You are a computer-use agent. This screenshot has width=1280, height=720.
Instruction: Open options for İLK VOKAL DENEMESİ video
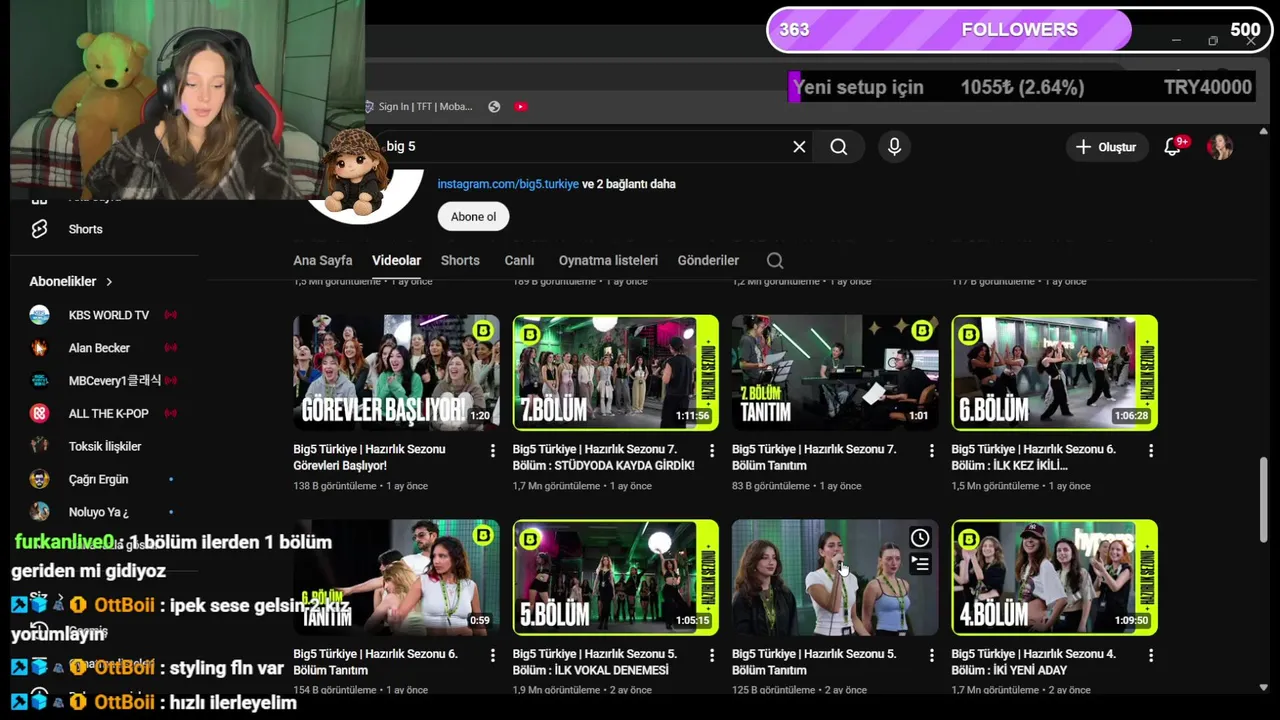712,656
